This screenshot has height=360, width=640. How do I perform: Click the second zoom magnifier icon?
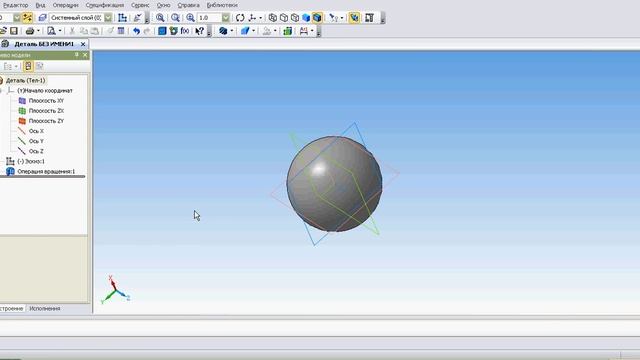click(175, 18)
